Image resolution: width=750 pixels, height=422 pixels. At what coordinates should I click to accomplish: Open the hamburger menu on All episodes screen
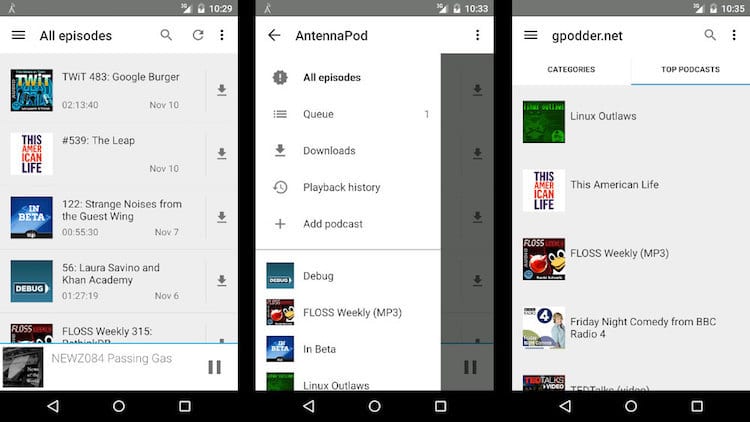(18, 35)
